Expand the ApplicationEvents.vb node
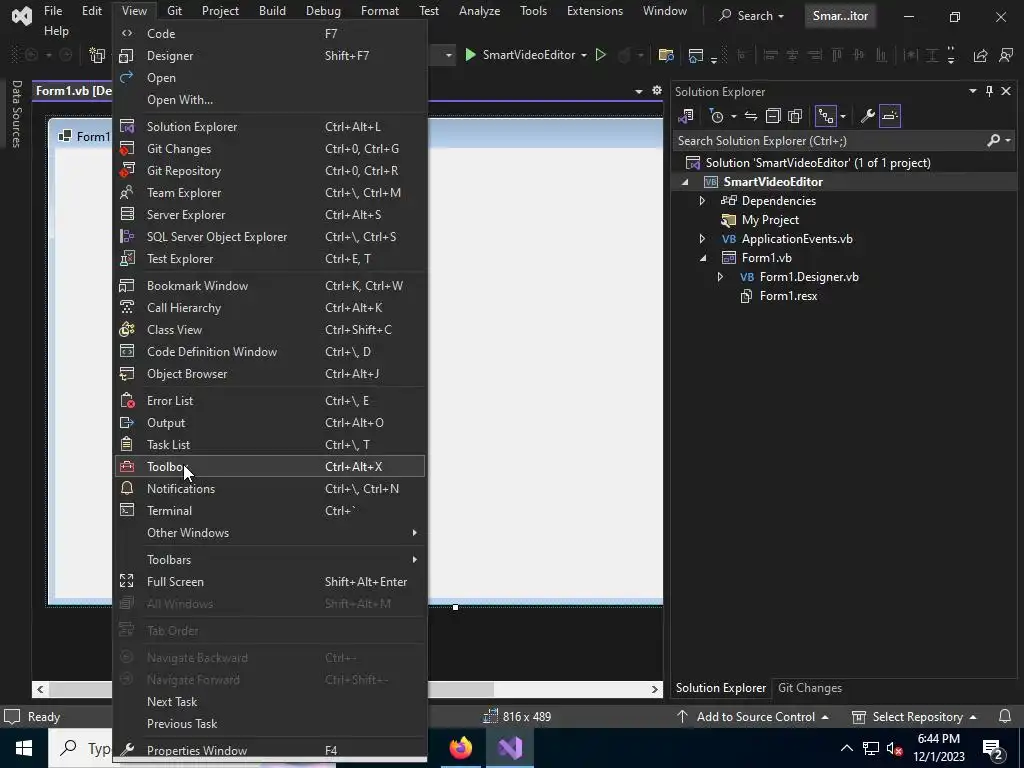 coord(703,239)
